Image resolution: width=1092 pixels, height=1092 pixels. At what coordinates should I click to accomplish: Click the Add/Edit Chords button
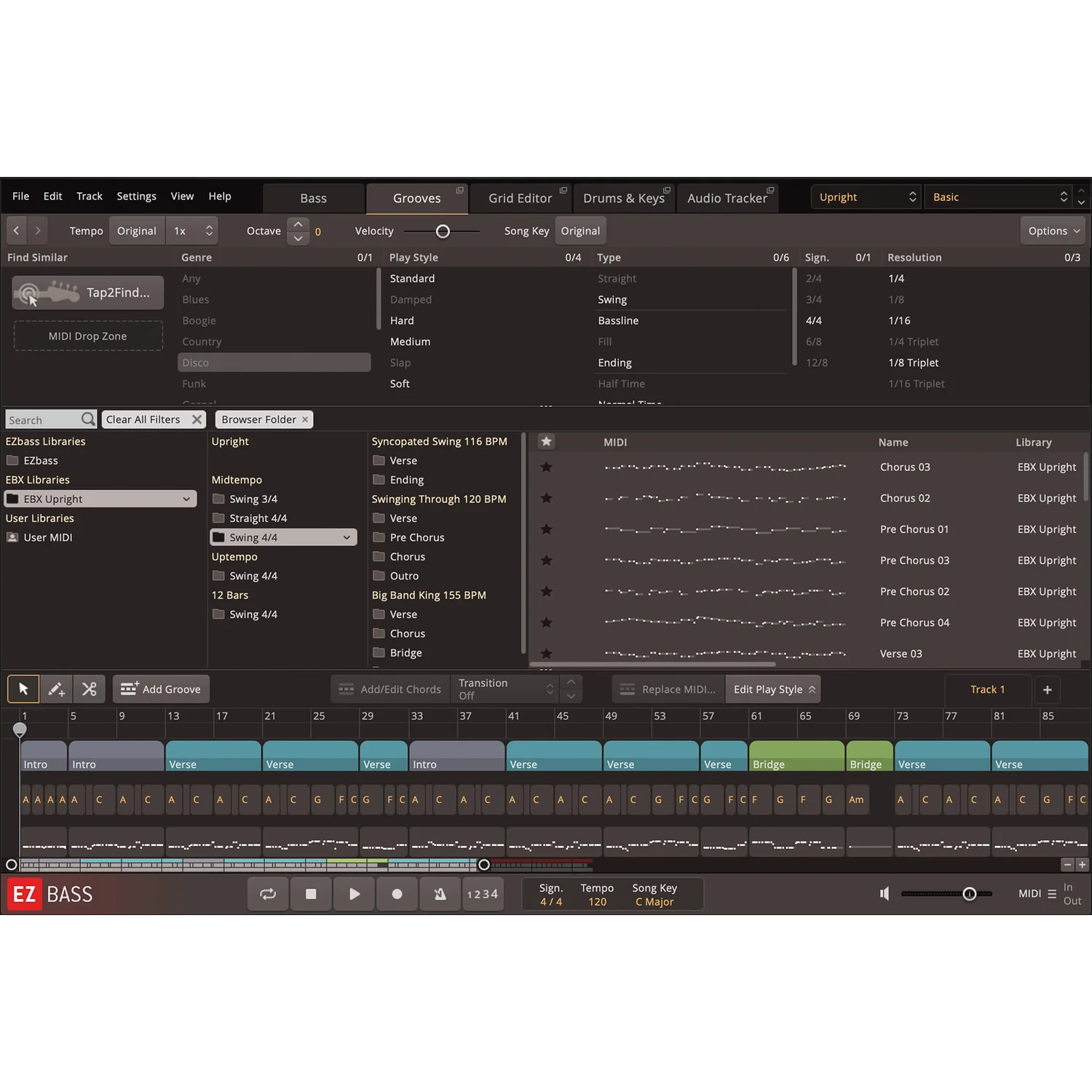pyautogui.click(x=391, y=689)
